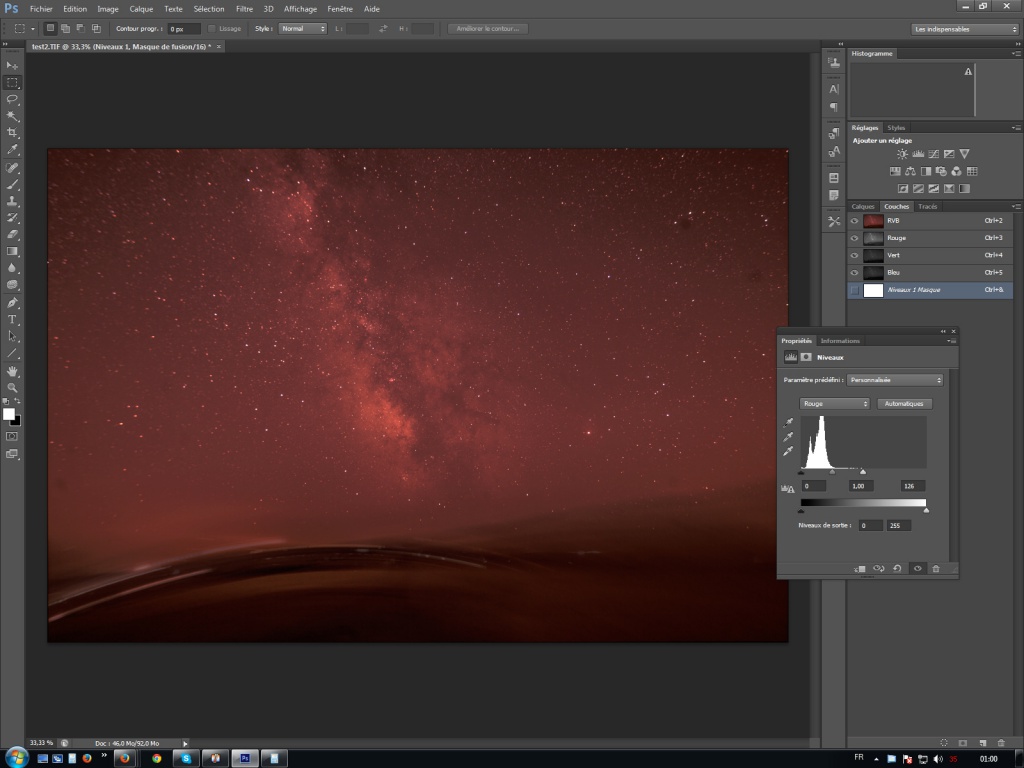The height and width of the screenshot is (768, 1024).
Task: Hide the Bleu channel
Action: [x=854, y=272]
